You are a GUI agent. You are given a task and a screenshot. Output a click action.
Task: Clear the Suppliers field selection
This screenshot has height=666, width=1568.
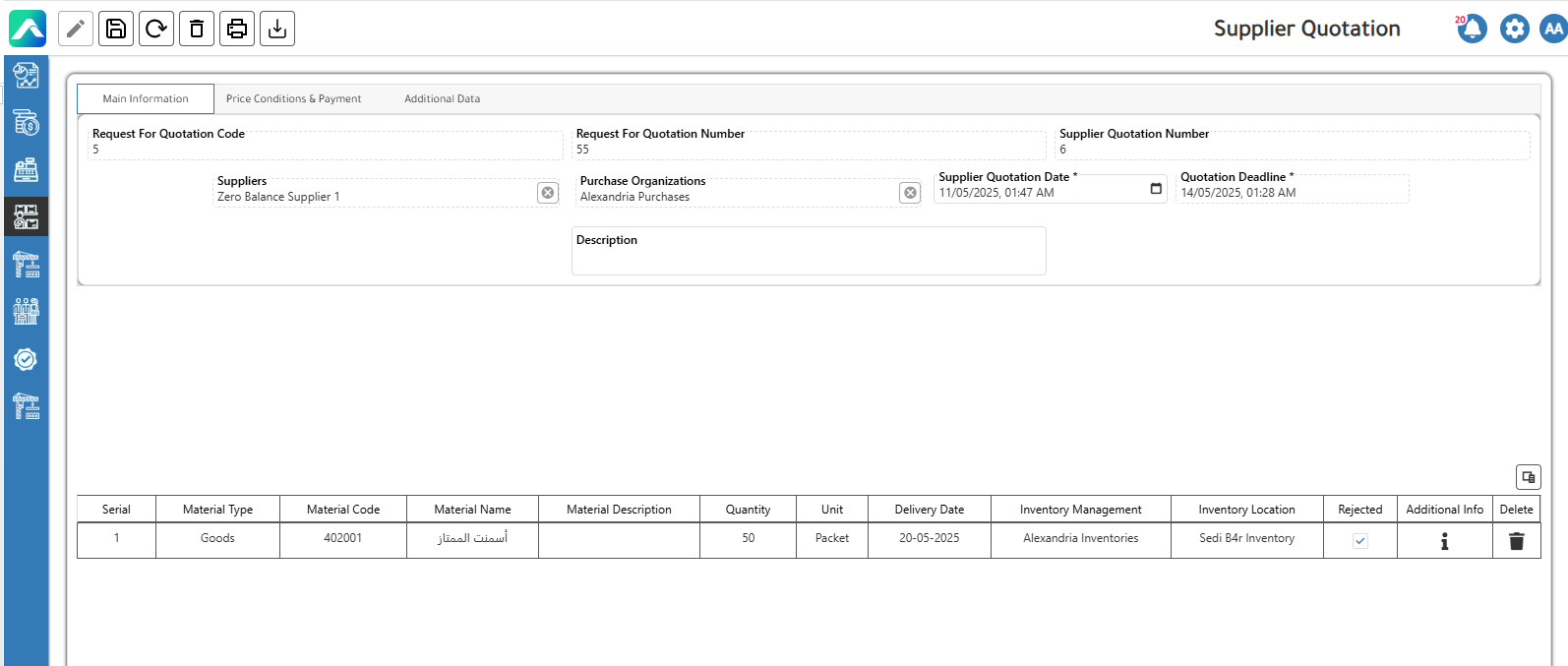[x=548, y=193]
